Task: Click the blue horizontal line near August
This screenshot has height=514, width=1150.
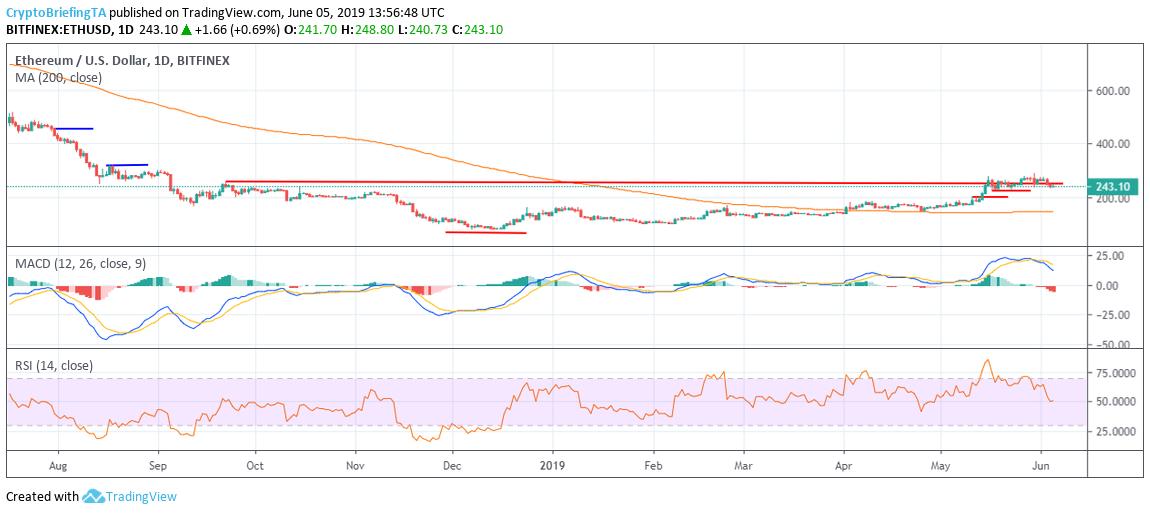Action: (74, 129)
